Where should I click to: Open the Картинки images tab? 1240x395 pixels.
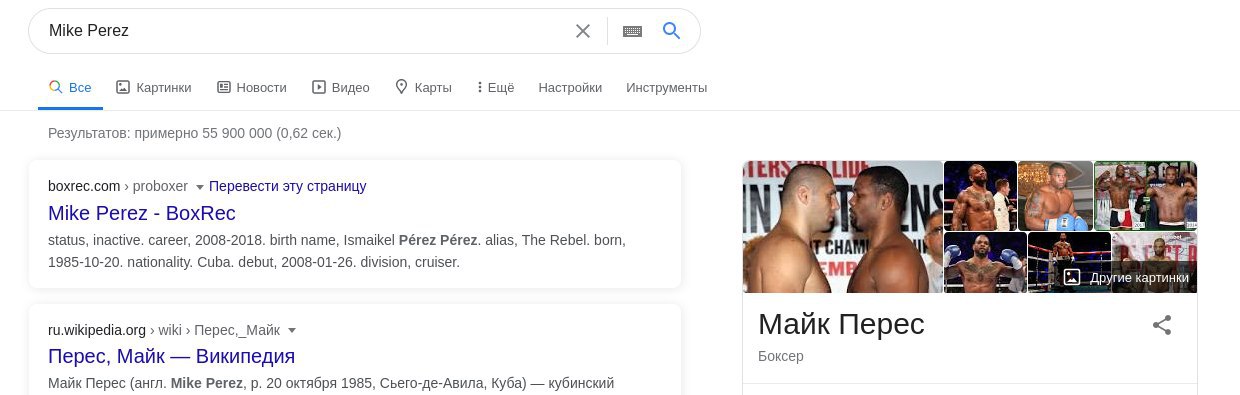point(153,87)
